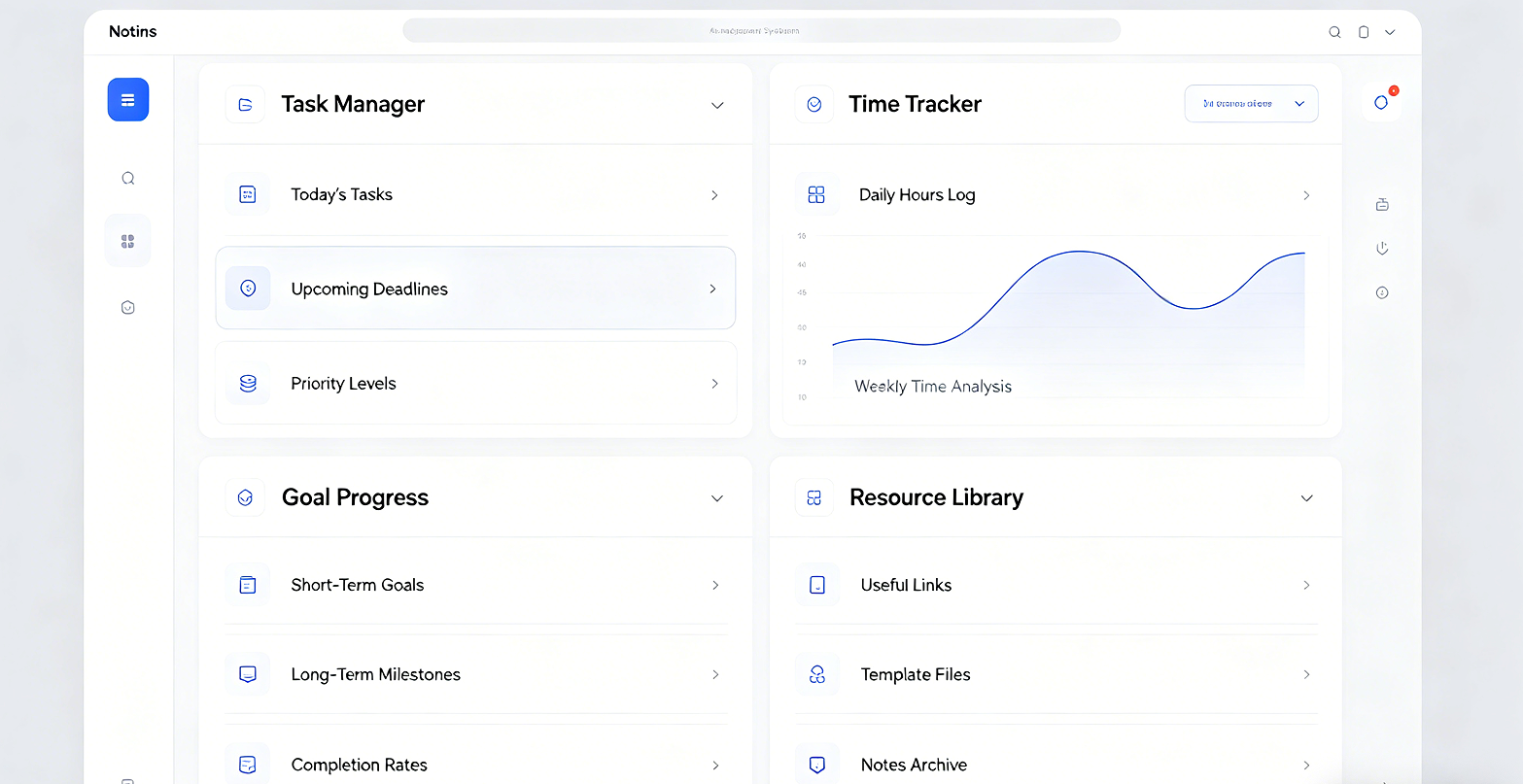This screenshot has height=784, width=1523.
Task: Open Daily Hours Log label
Action: tap(917, 194)
